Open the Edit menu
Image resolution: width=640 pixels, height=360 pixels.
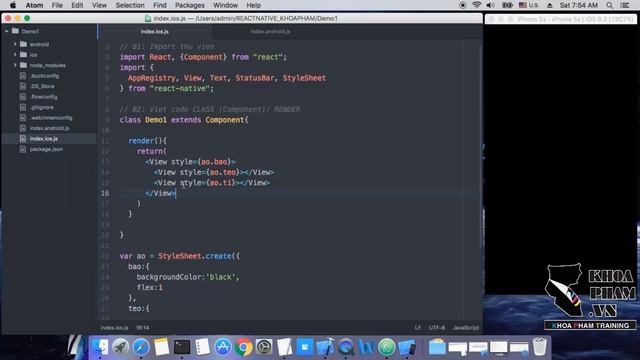(77, 5)
